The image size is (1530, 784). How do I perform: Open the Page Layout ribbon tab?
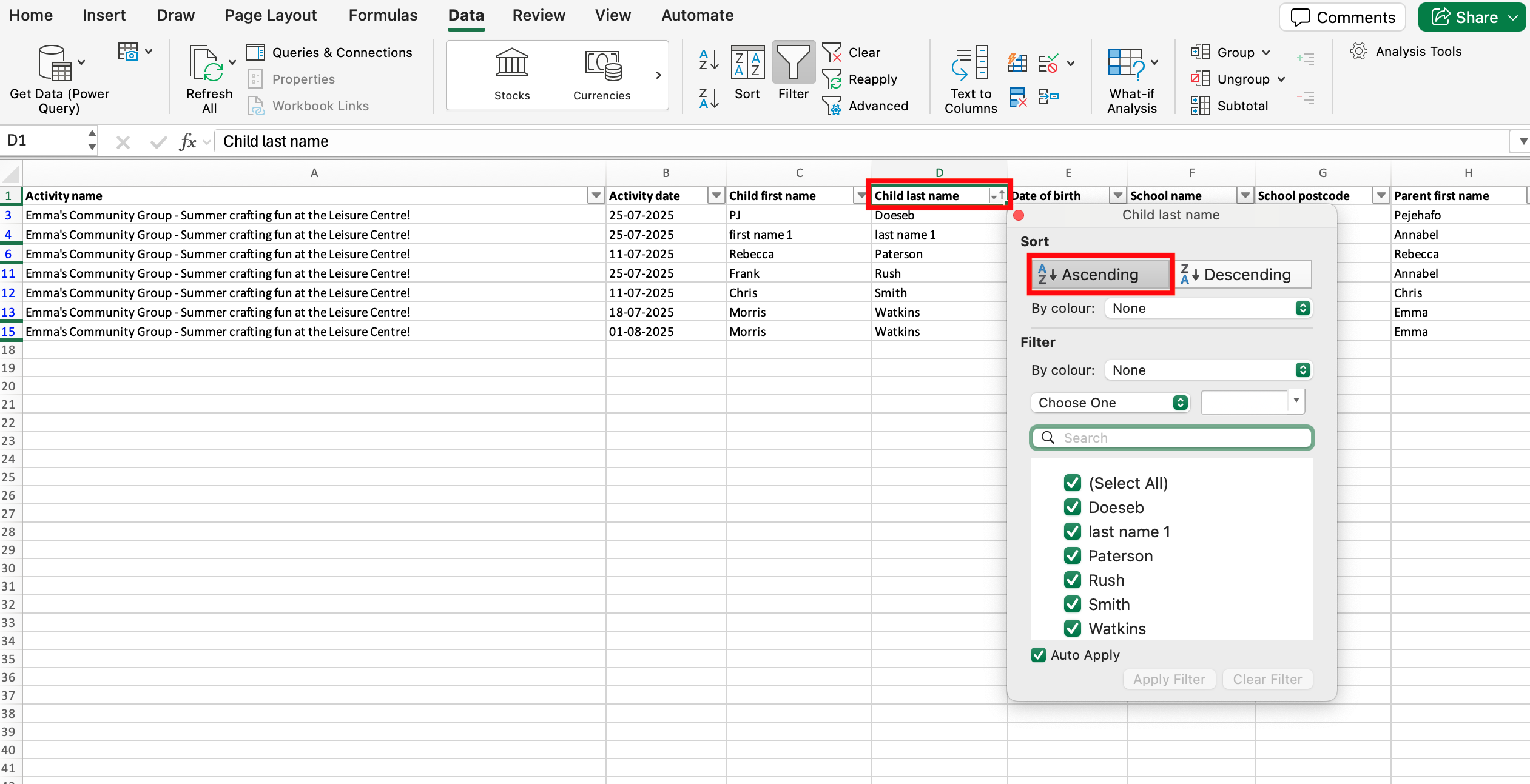tap(271, 15)
